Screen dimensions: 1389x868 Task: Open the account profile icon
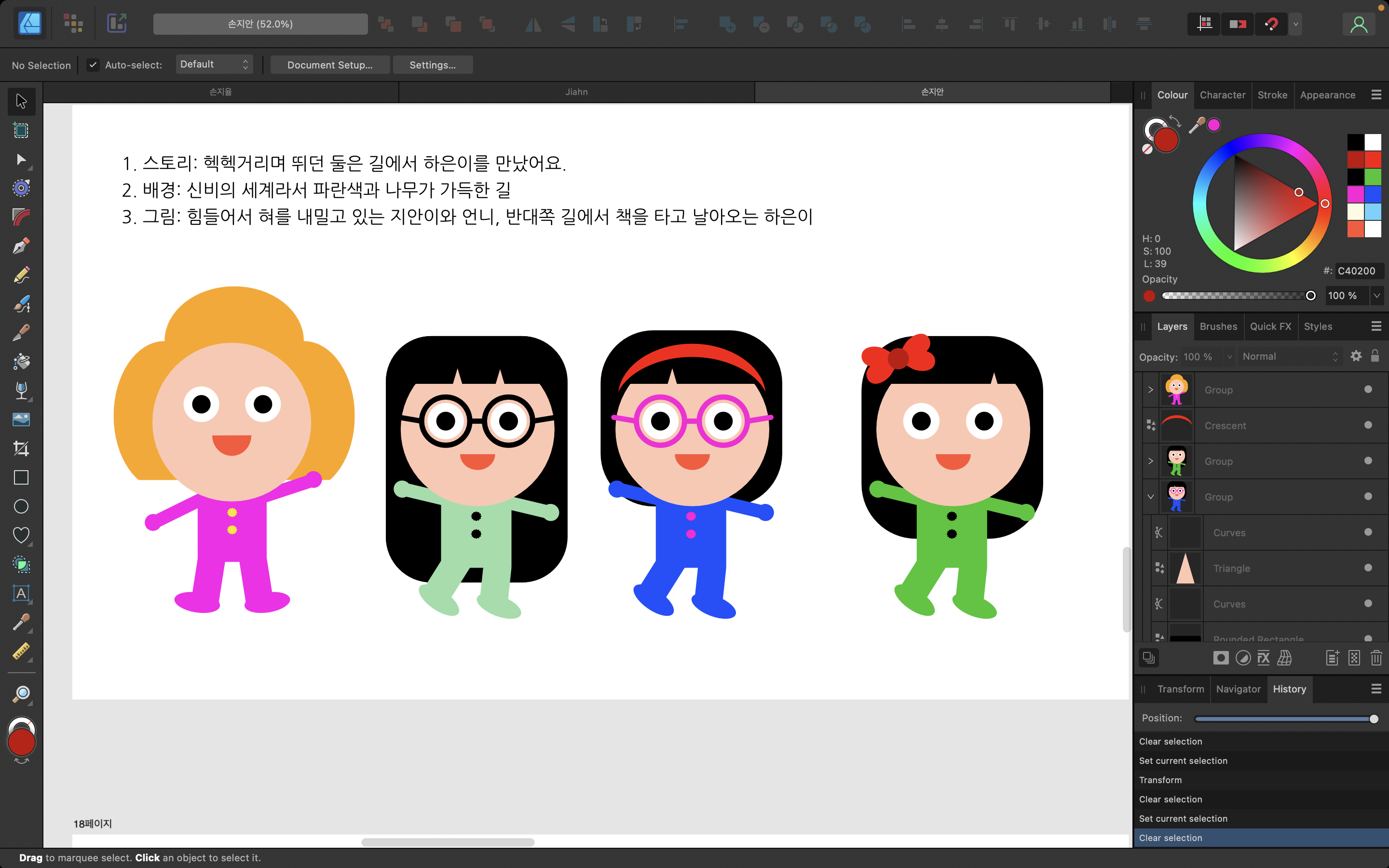point(1359,24)
